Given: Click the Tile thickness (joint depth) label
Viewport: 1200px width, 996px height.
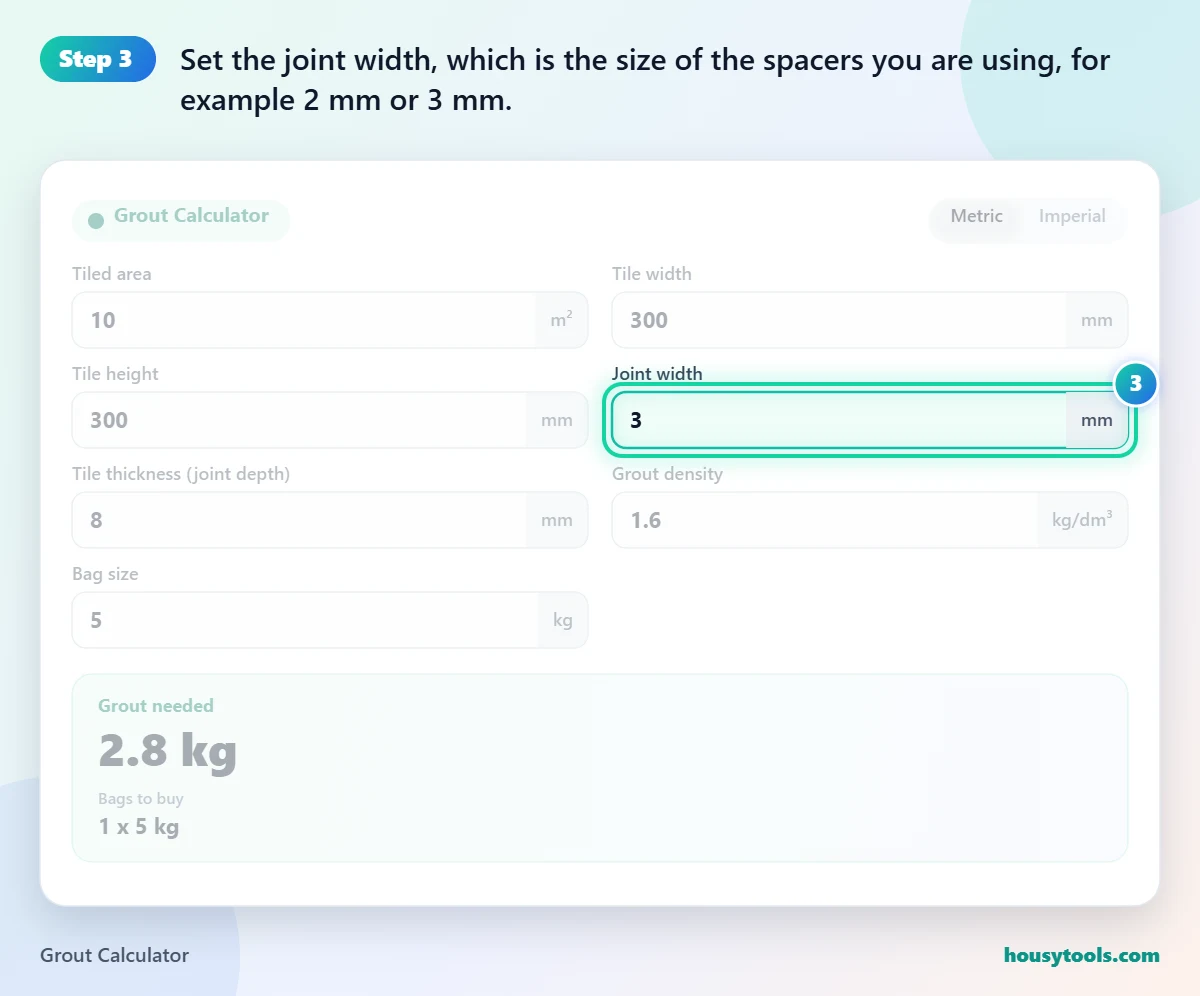Looking at the screenshot, I should pyautogui.click(x=181, y=474).
